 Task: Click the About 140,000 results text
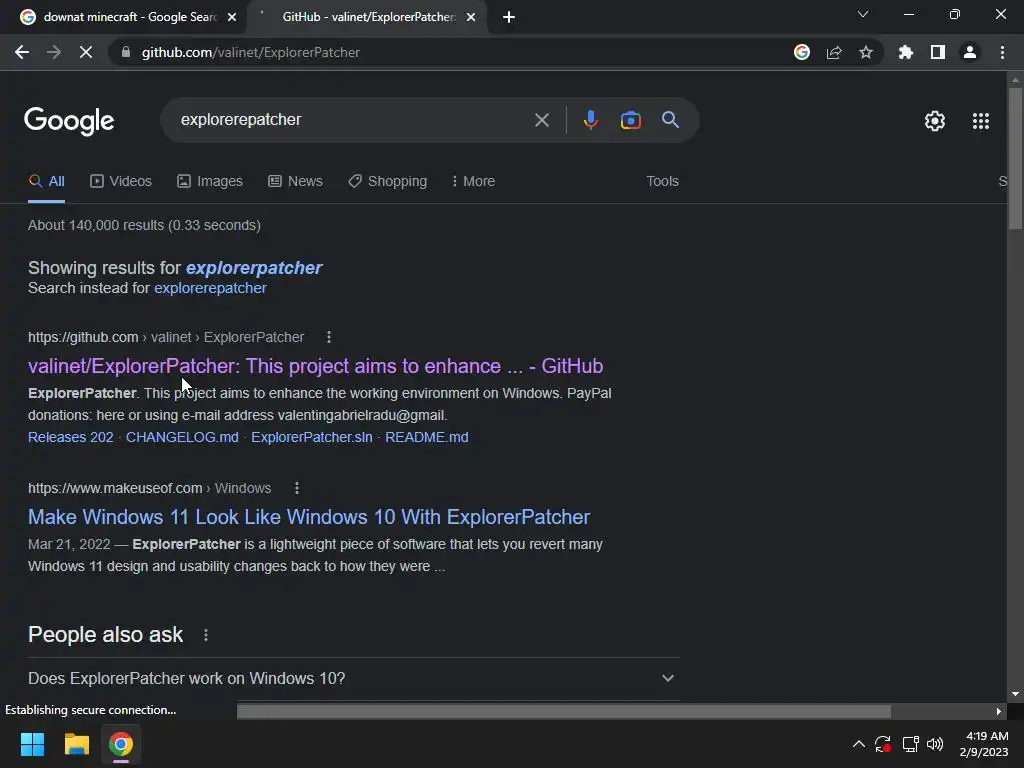[x=144, y=225]
